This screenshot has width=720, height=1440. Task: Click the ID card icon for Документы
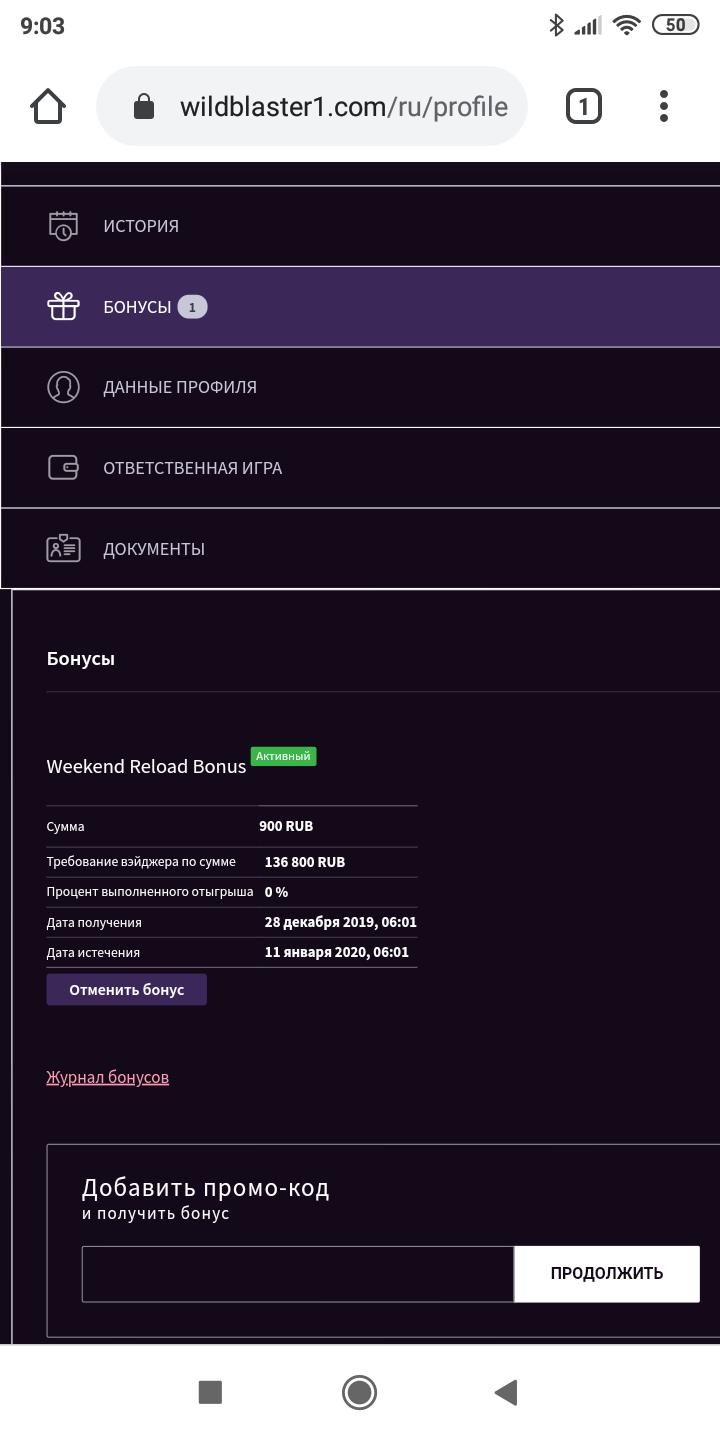coord(63,549)
